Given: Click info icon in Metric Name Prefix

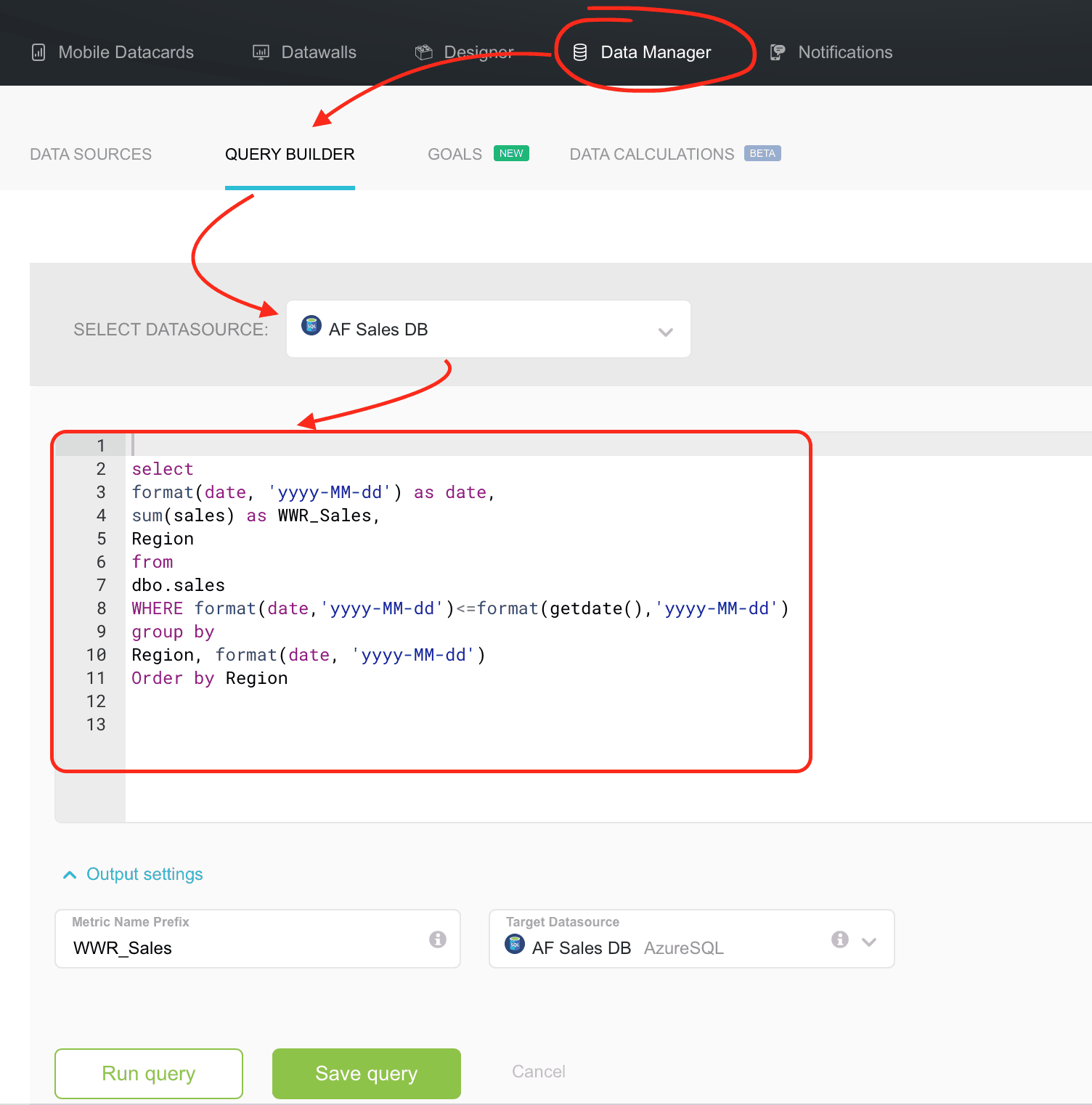Looking at the screenshot, I should (x=437, y=939).
